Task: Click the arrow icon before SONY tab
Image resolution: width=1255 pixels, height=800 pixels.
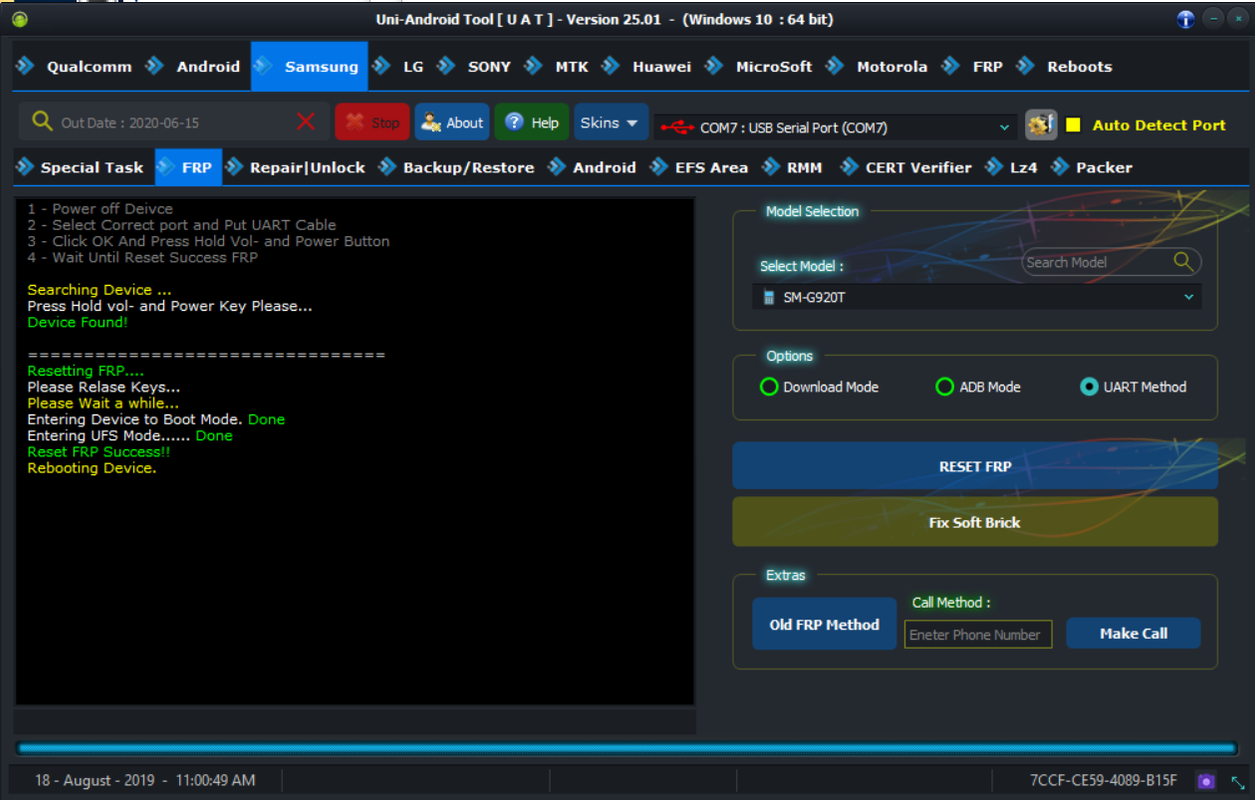Action: point(446,66)
